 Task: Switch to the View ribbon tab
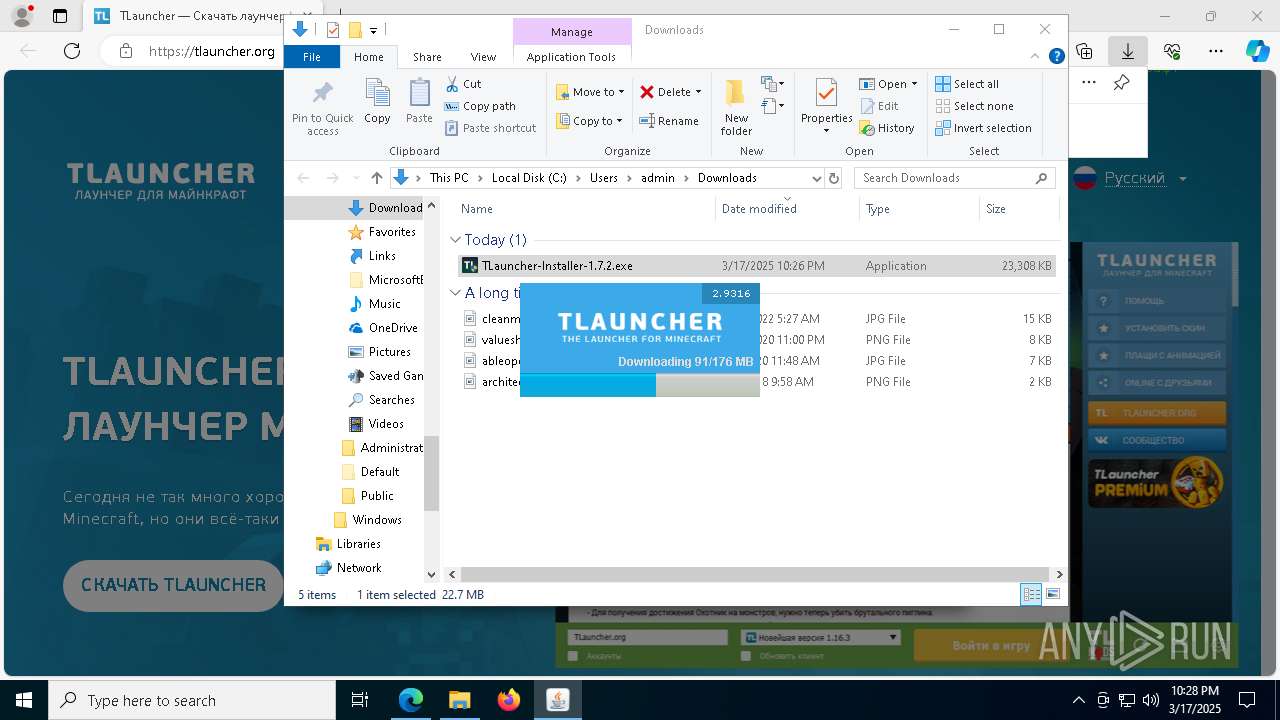483,57
